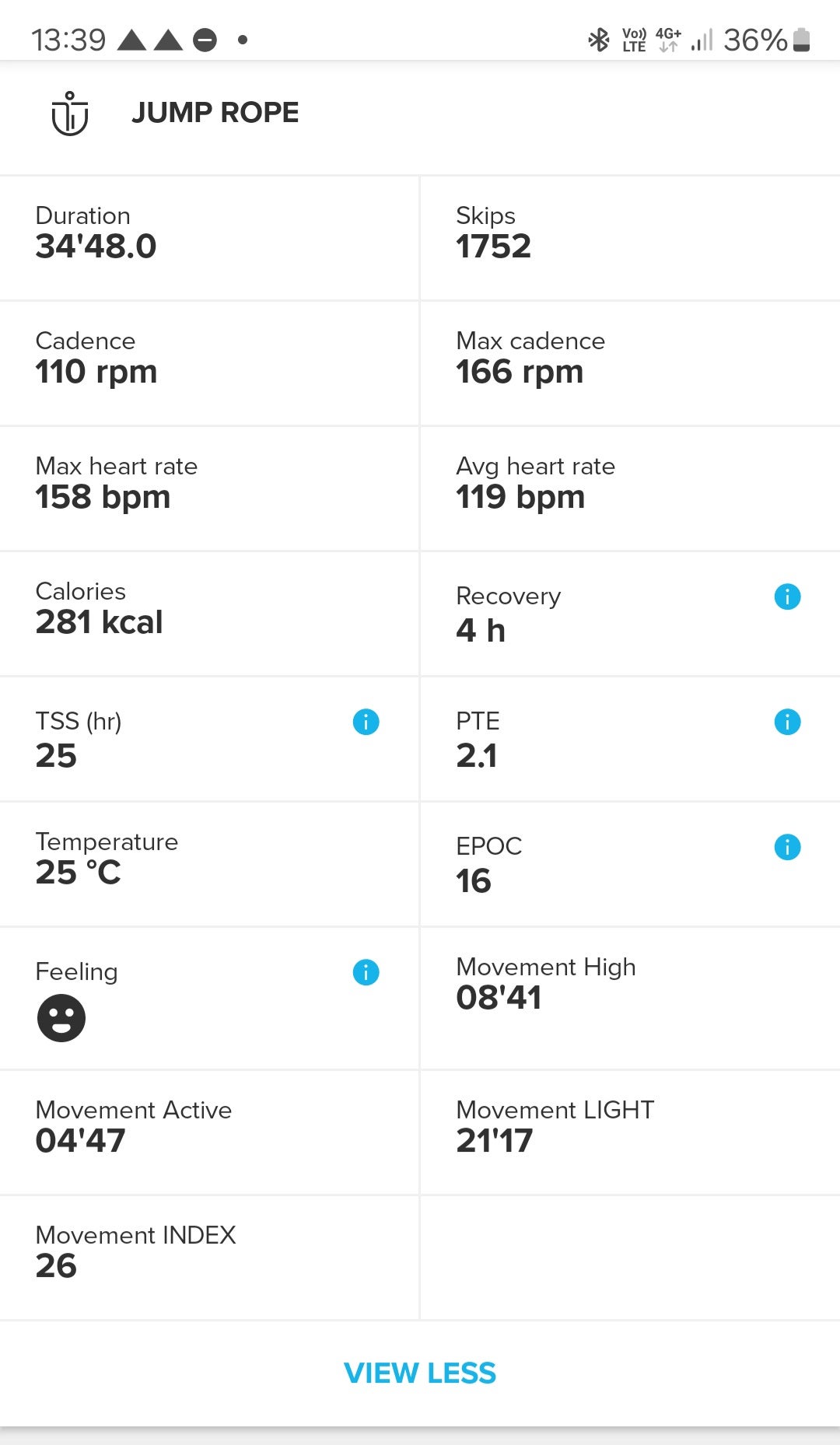Screen dimensions: 840x1445
Task: Tap the Skips 1752 cell
Action: [630, 238]
